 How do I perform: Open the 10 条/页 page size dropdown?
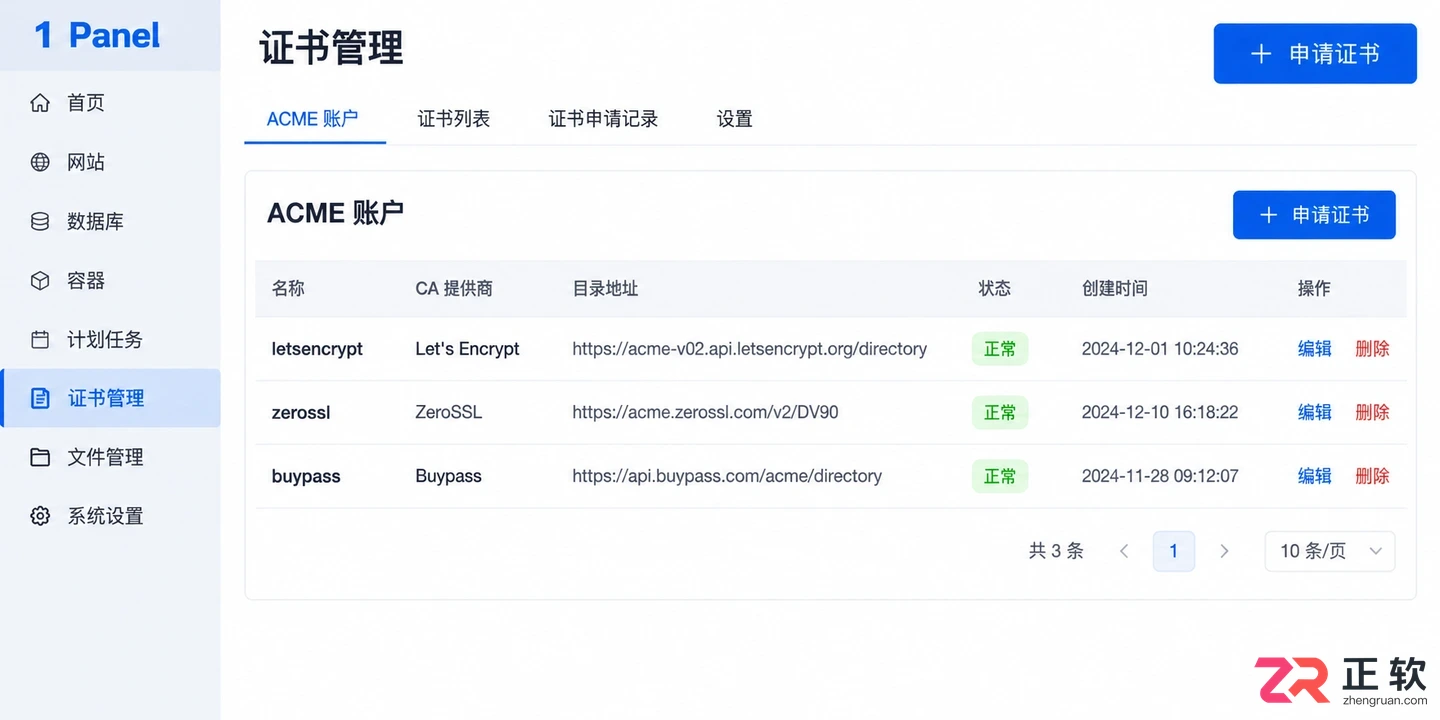point(1330,551)
